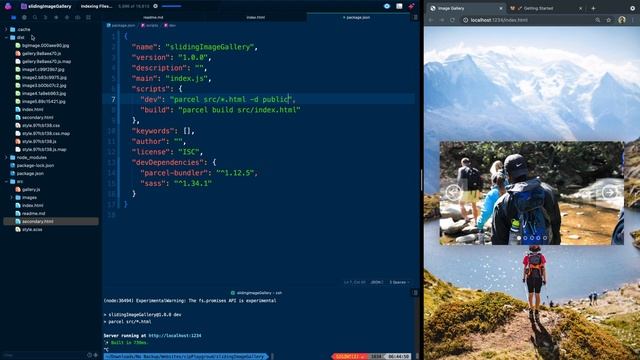This screenshot has height=360, width=640.
Task: Select the style css.map file in dist
Action: pyautogui.click(x=46, y=133)
